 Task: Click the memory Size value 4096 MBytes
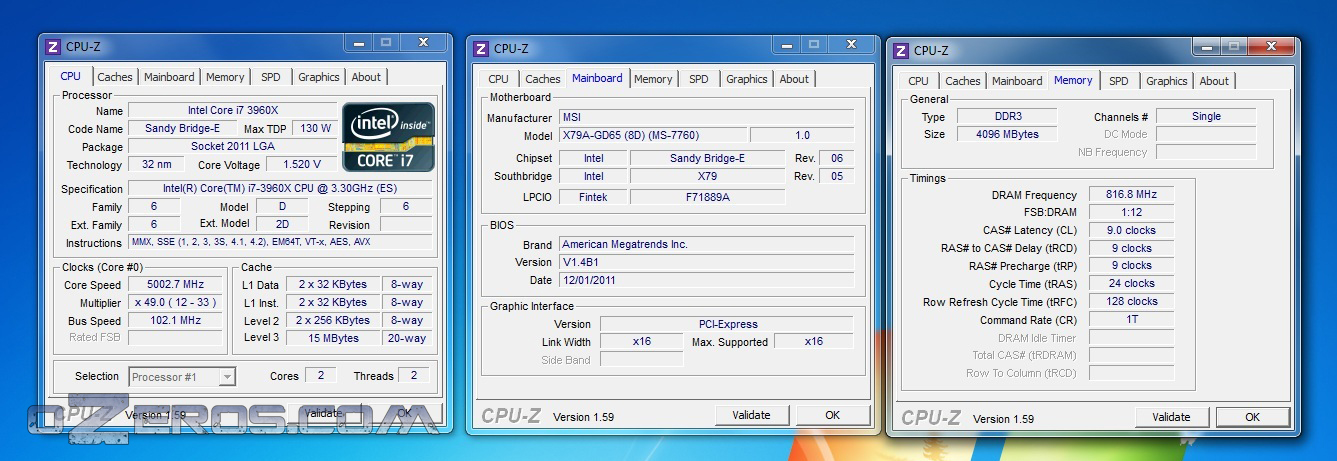pos(1008,134)
